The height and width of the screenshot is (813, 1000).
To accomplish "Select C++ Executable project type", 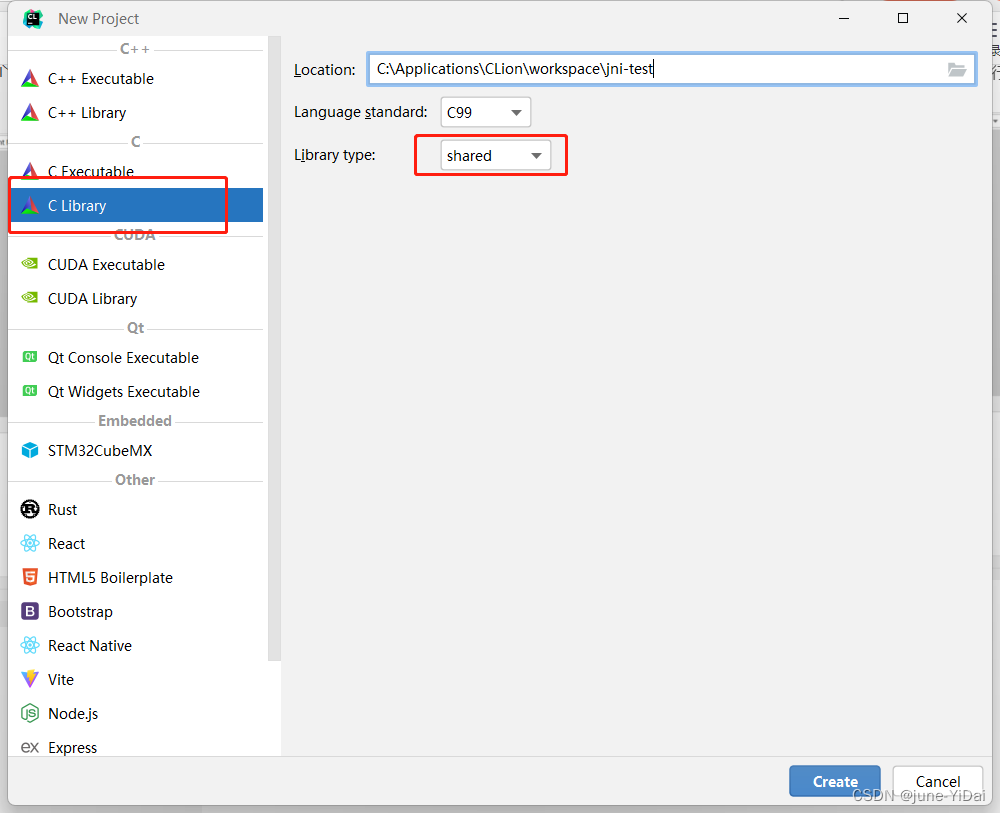I will tap(135, 78).
